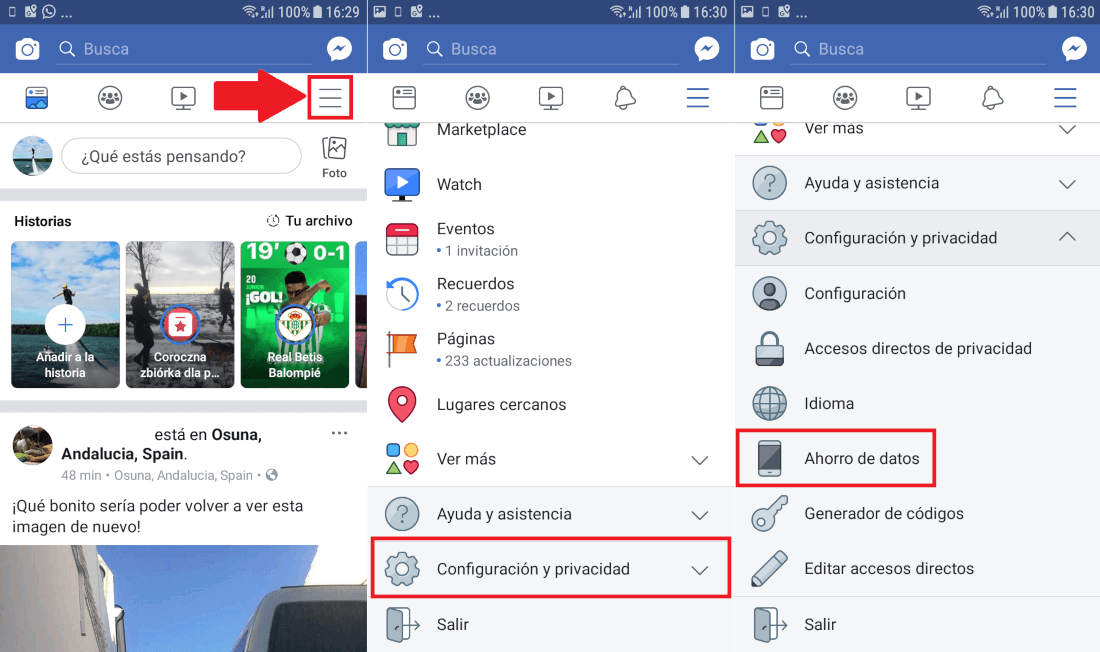Open Messenger in the left phone screen
Screen dimensions: 1100x652
coord(340,48)
